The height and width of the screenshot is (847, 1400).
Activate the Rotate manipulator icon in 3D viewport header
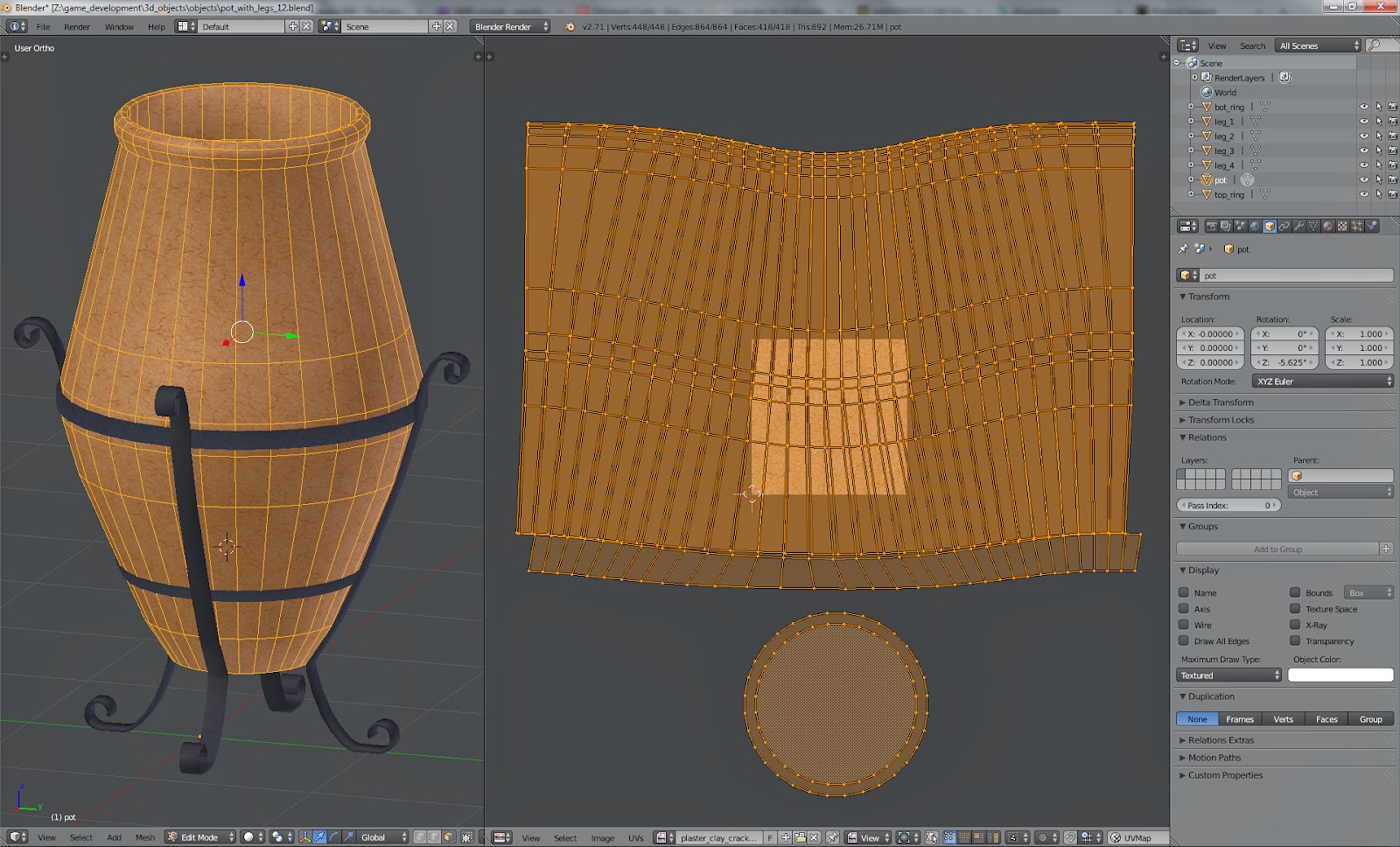334,836
